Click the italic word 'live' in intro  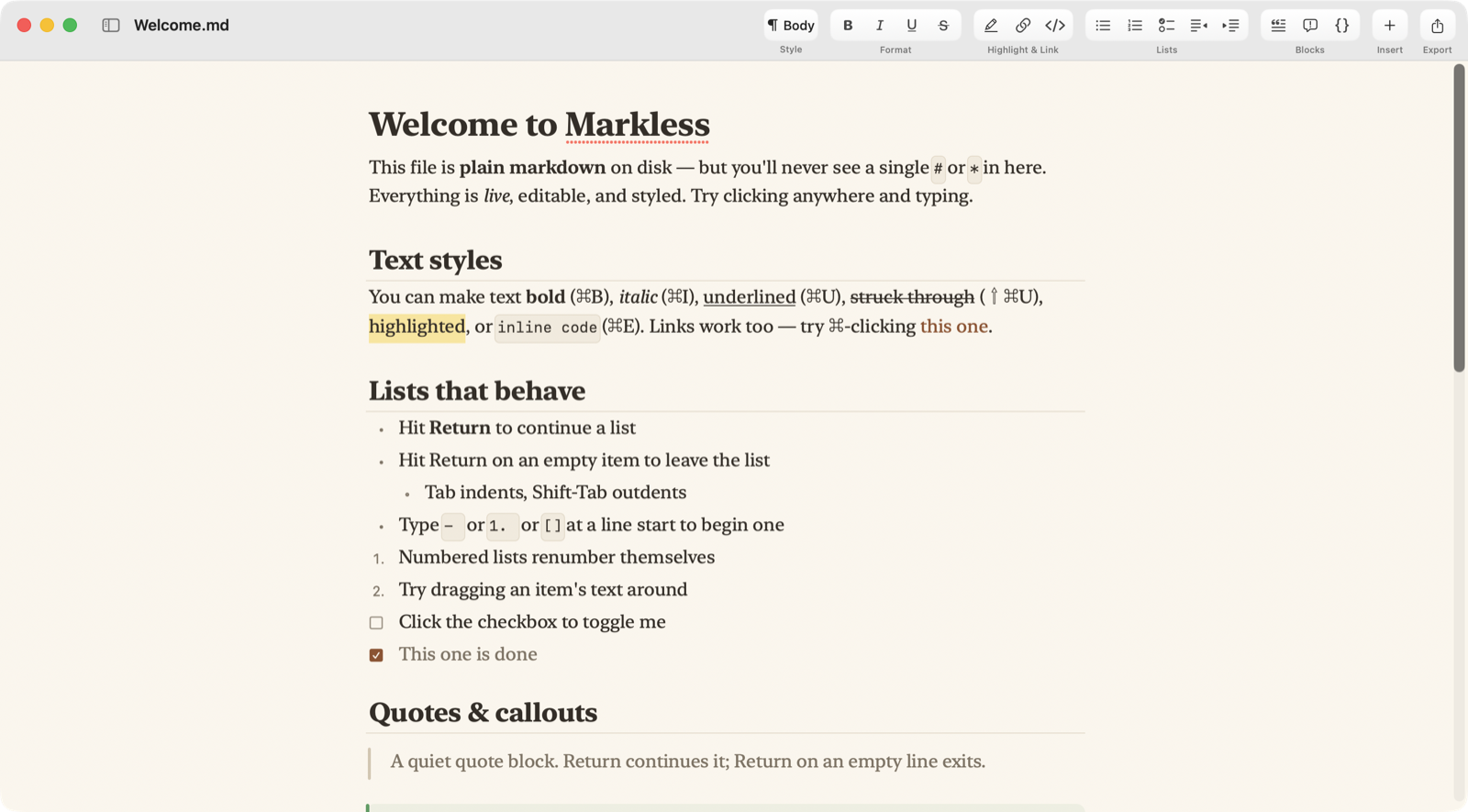496,196
